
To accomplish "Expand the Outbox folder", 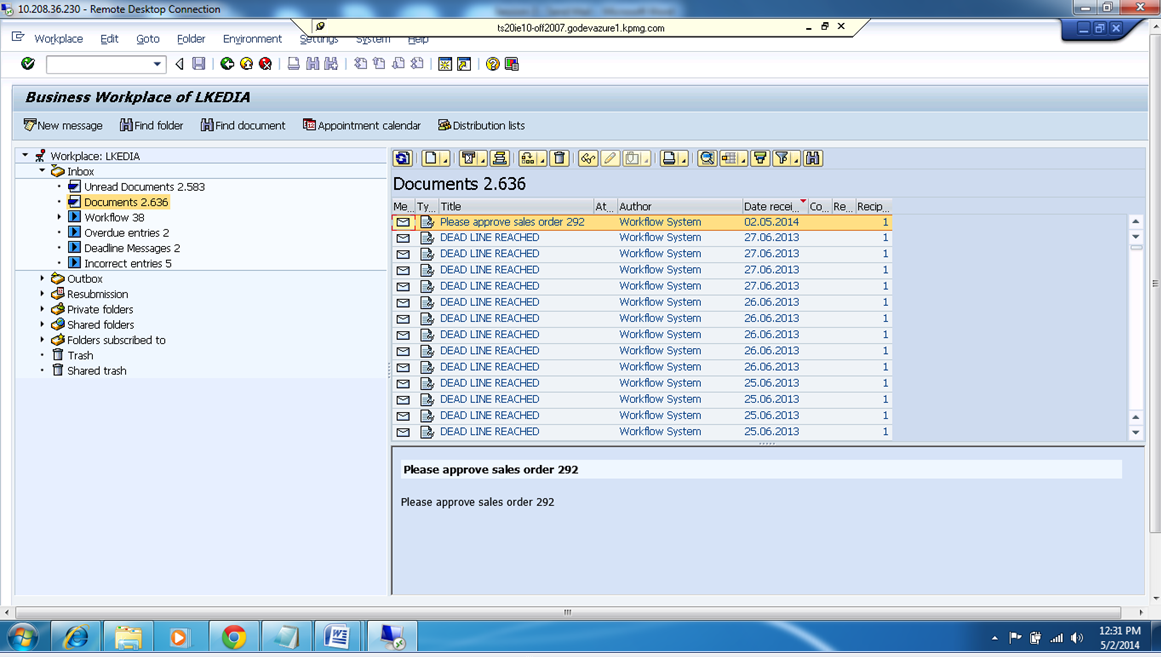I will point(43,278).
